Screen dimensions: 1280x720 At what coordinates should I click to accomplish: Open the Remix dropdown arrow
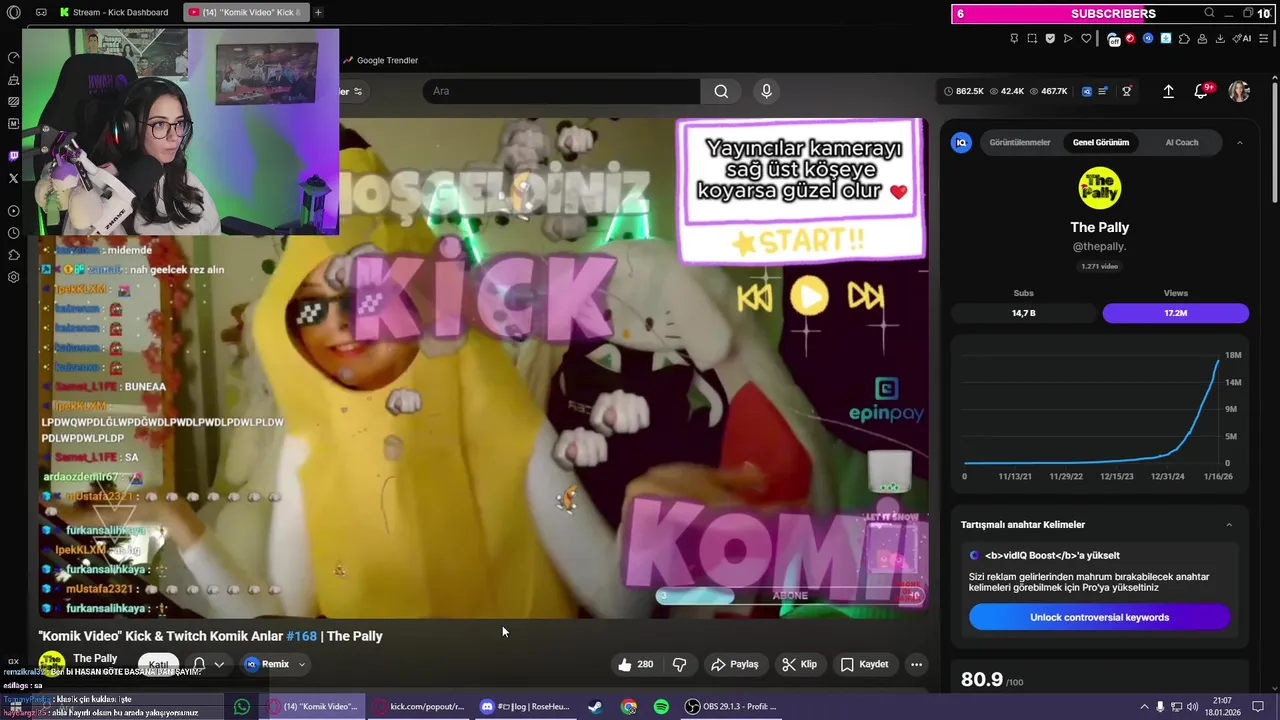click(301, 664)
